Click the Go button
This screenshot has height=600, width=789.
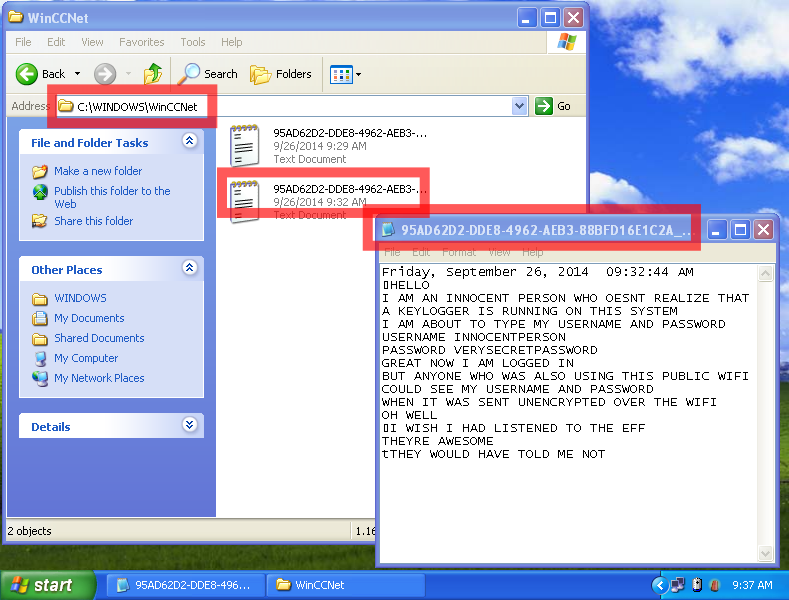click(553, 106)
